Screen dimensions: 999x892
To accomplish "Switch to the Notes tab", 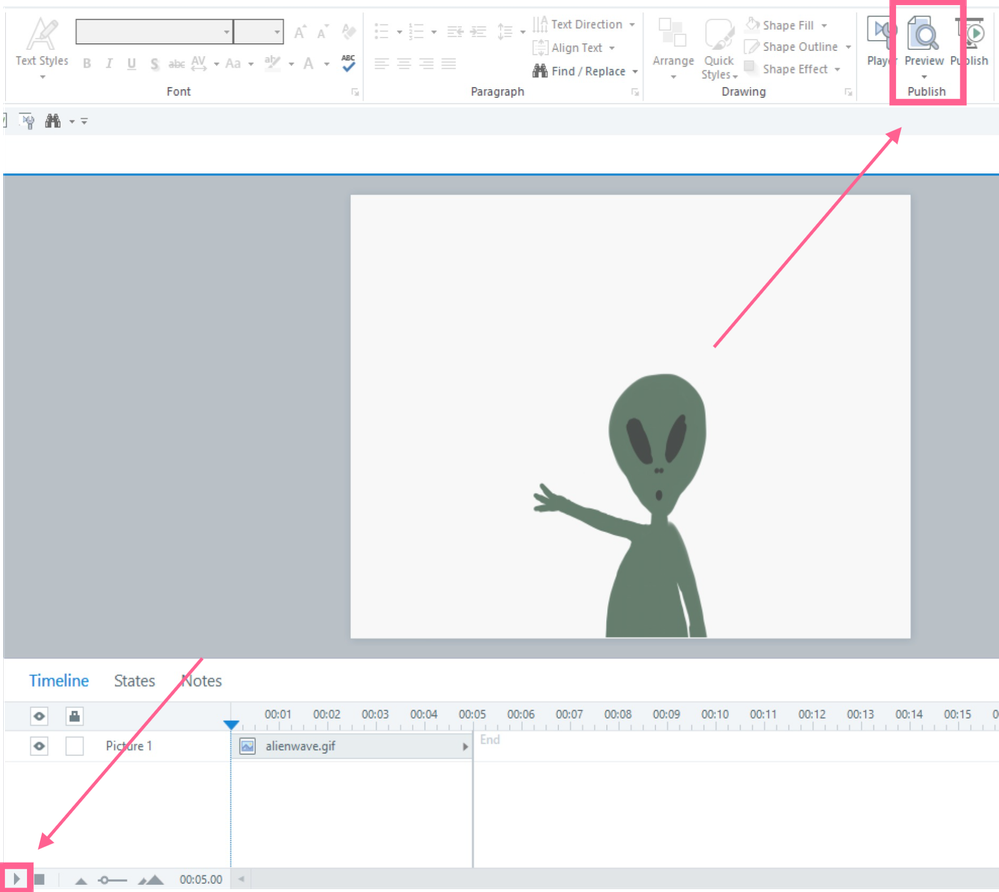I will [x=201, y=681].
